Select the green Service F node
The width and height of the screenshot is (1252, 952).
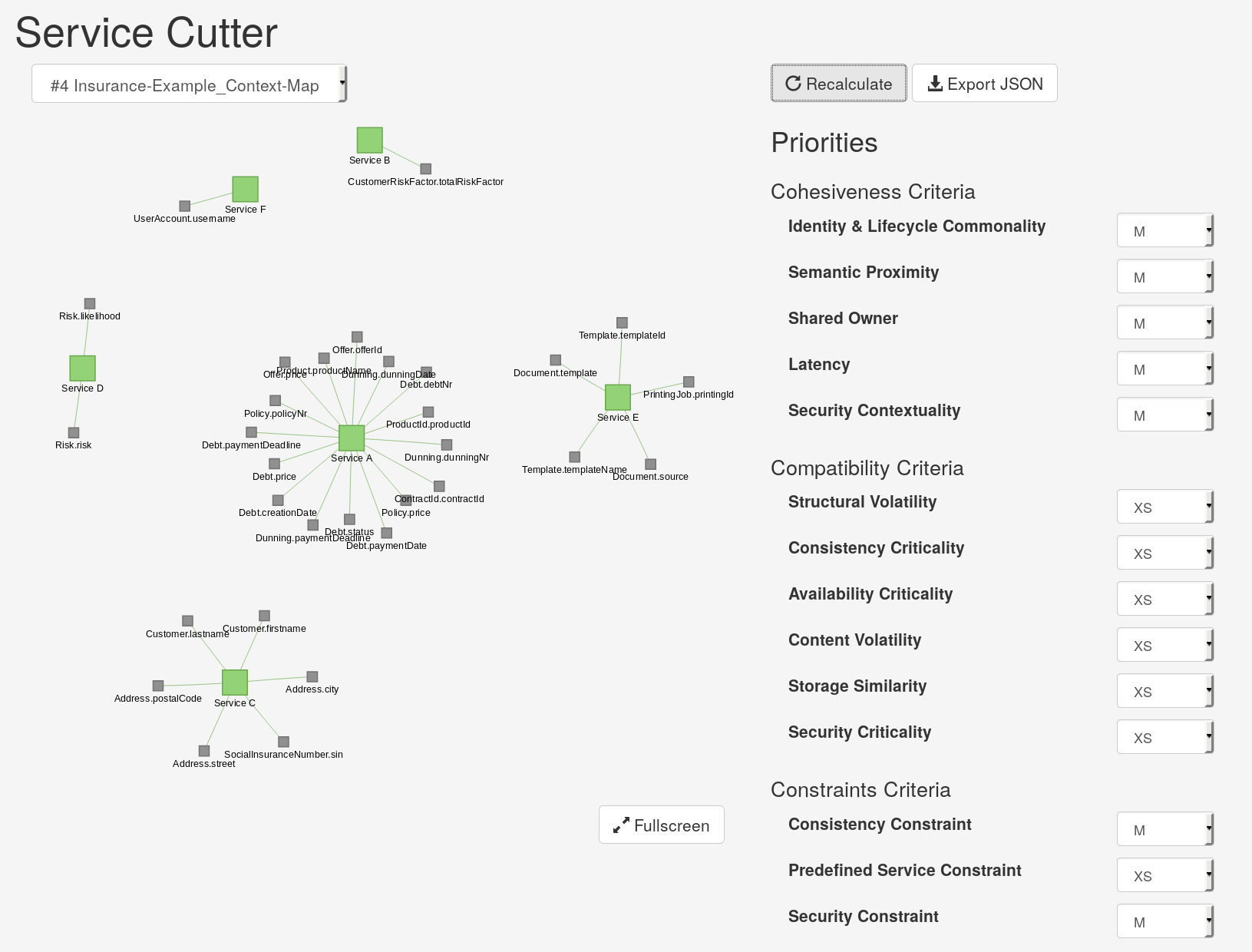point(246,189)
